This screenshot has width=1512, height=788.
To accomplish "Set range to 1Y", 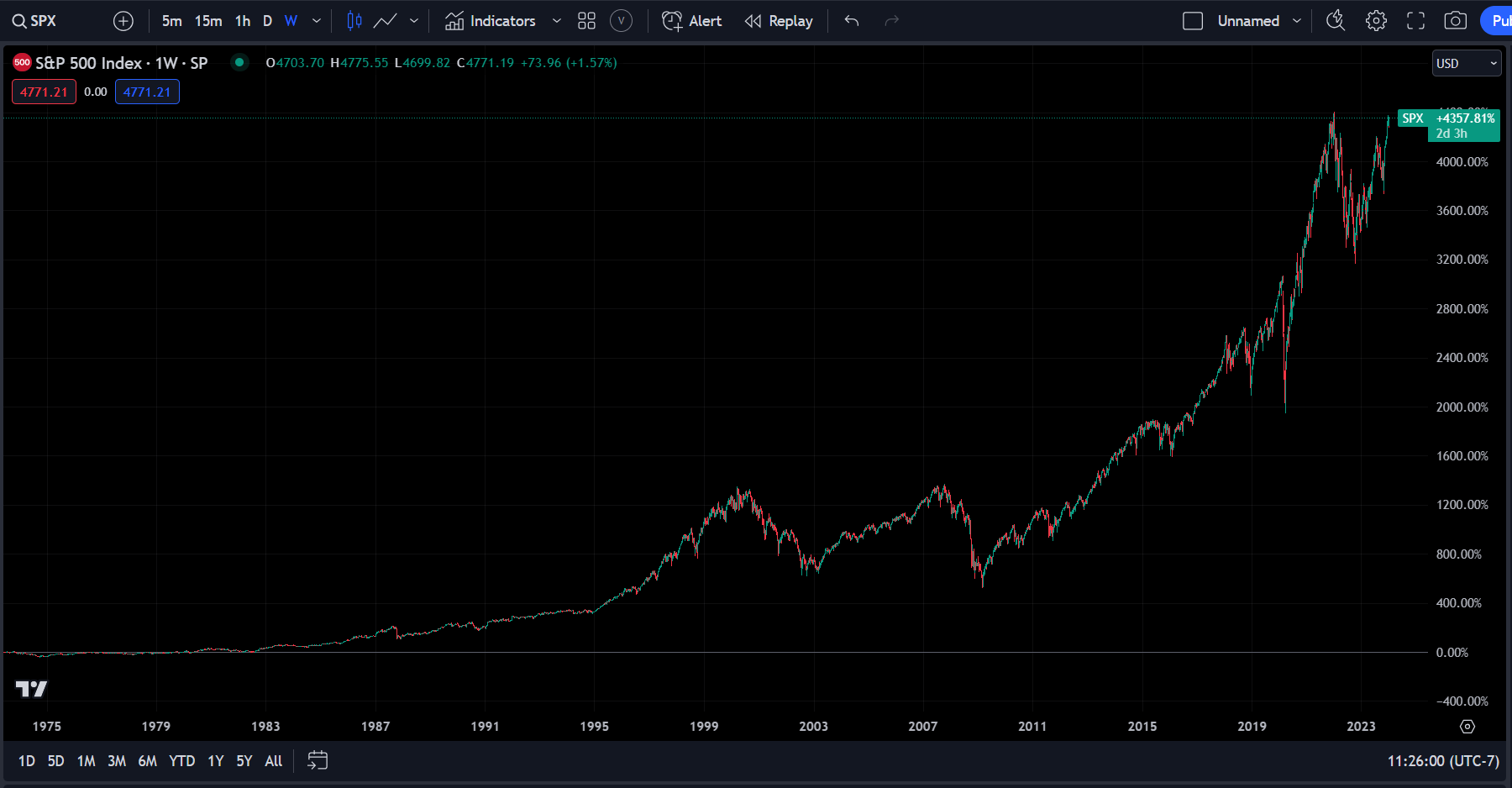I will click(x=216, y=761).
